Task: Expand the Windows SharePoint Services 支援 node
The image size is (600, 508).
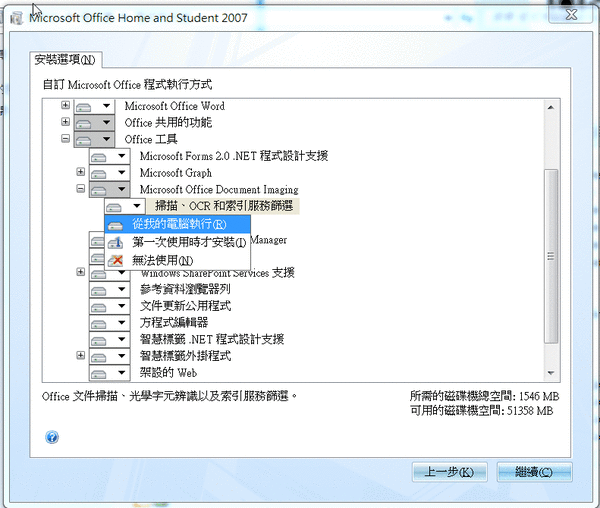Action: (x=80, y=272)
